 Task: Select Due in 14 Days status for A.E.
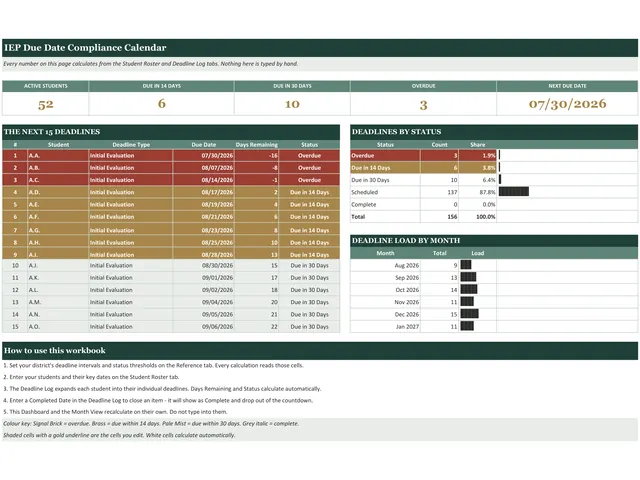(309, 204)
